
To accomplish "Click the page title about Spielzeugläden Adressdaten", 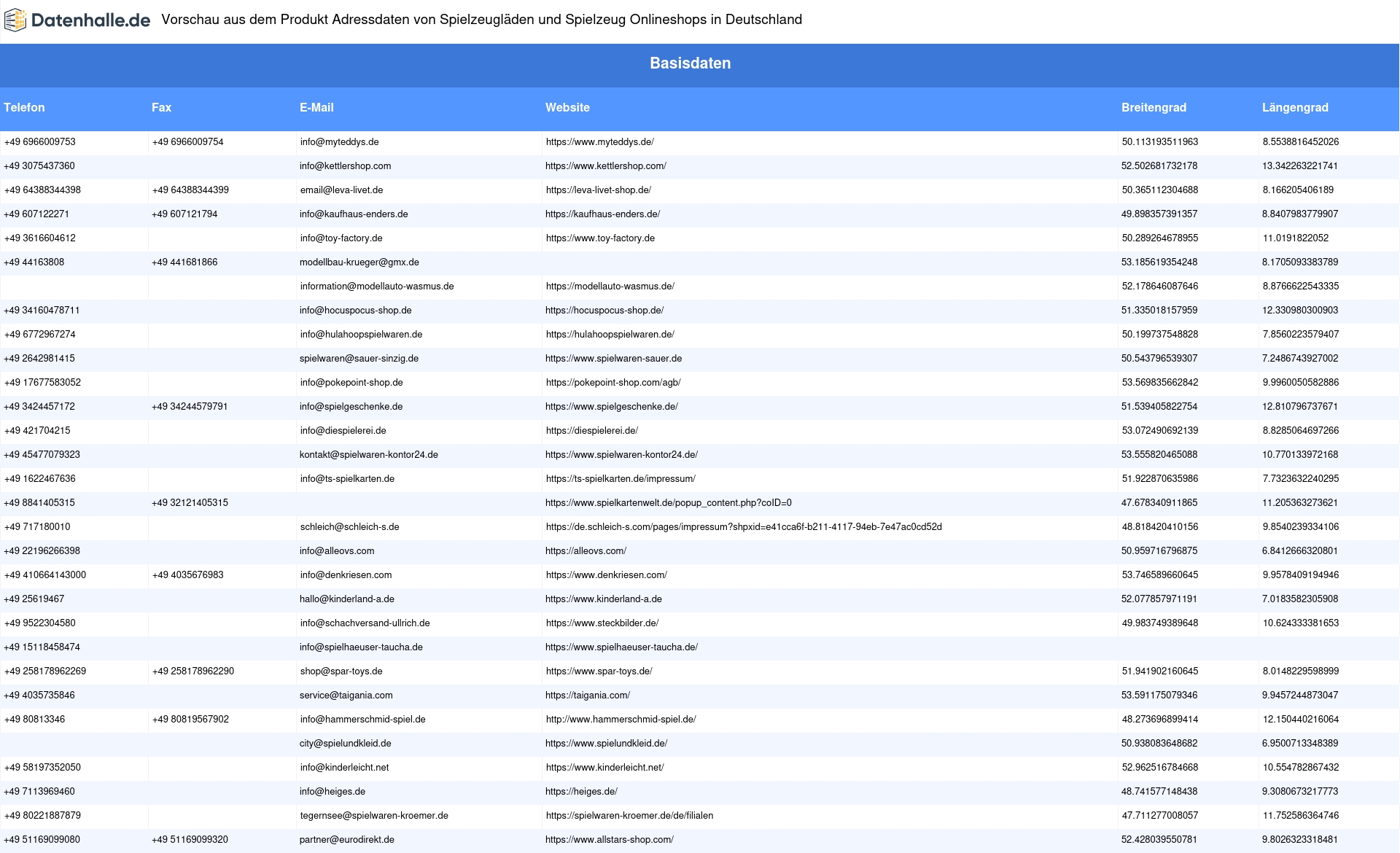I will [481, 20].
